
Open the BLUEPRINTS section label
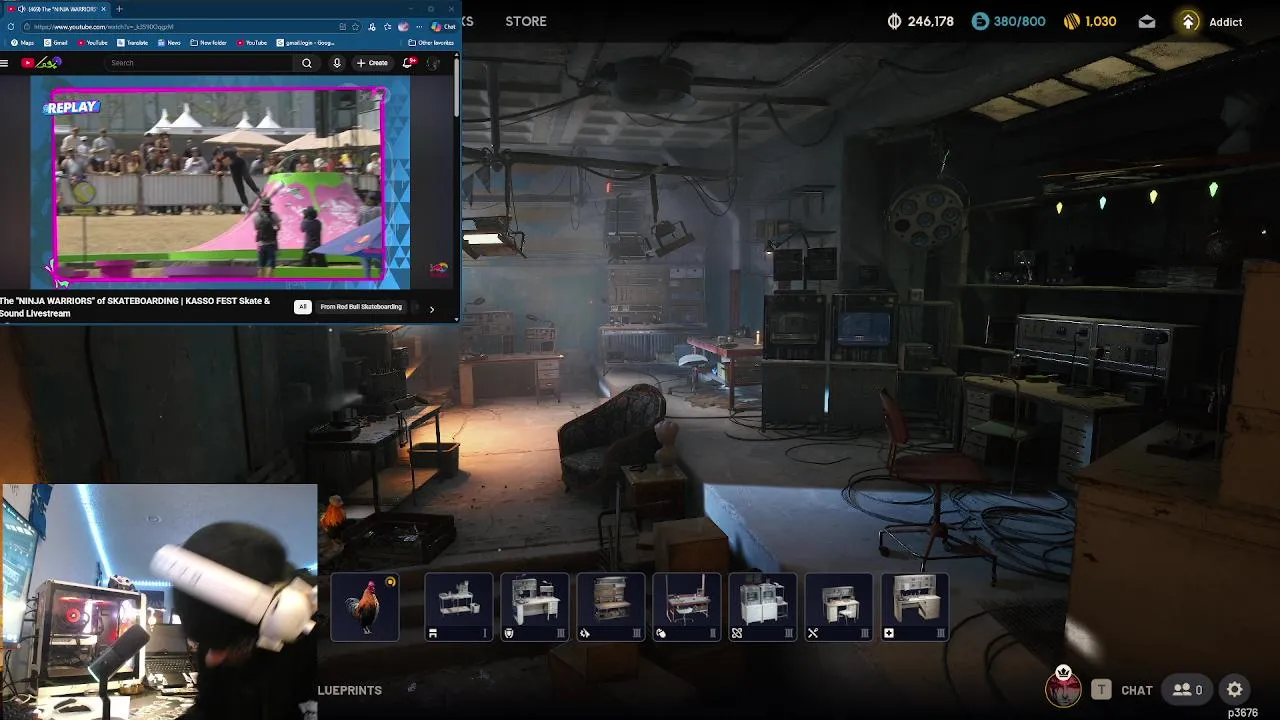[350, 690]
